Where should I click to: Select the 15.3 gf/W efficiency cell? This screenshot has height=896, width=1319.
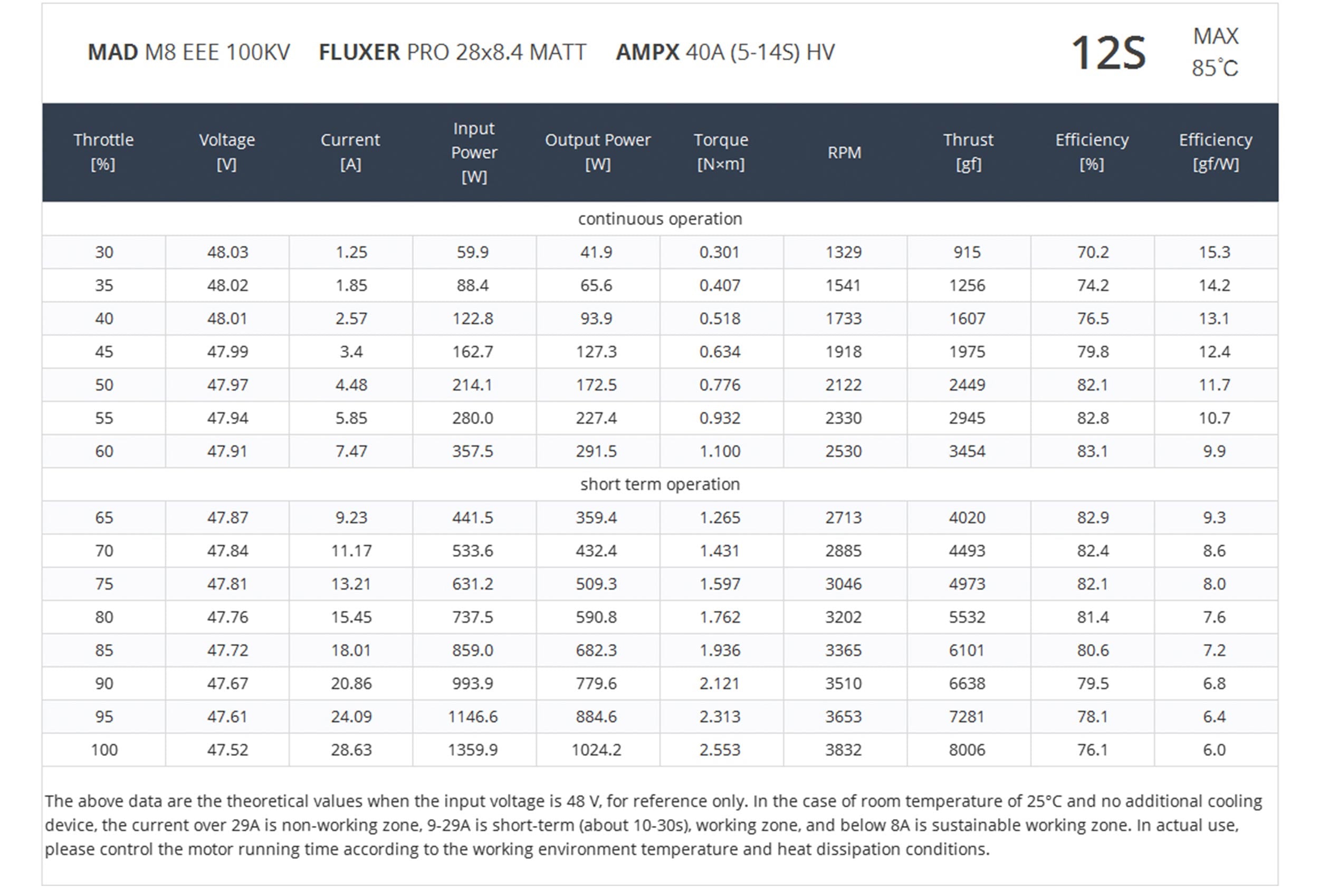(x=1215, y=252)
